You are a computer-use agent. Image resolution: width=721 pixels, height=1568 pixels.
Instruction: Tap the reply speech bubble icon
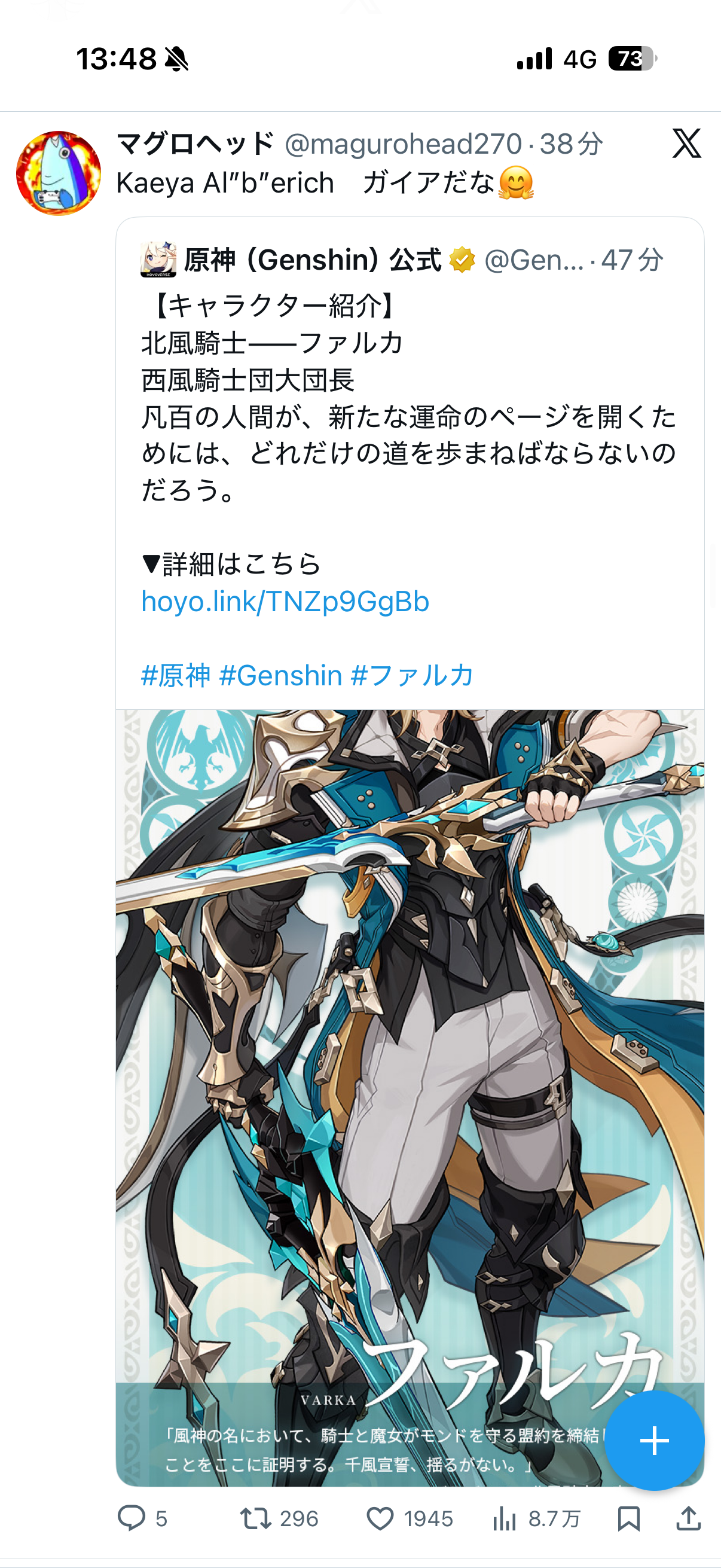(132, 1518)
